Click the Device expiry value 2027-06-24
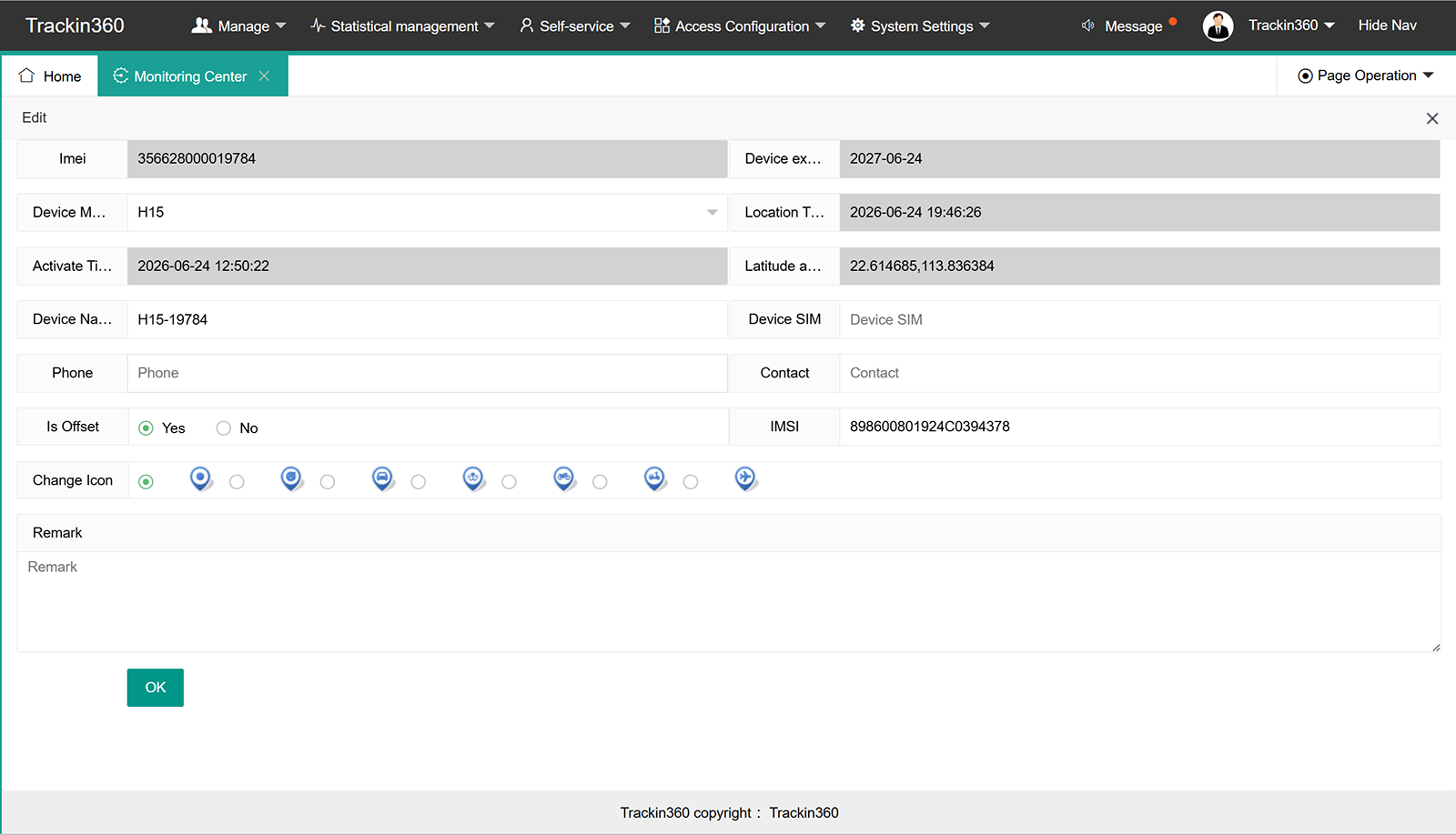 [885, 158]
